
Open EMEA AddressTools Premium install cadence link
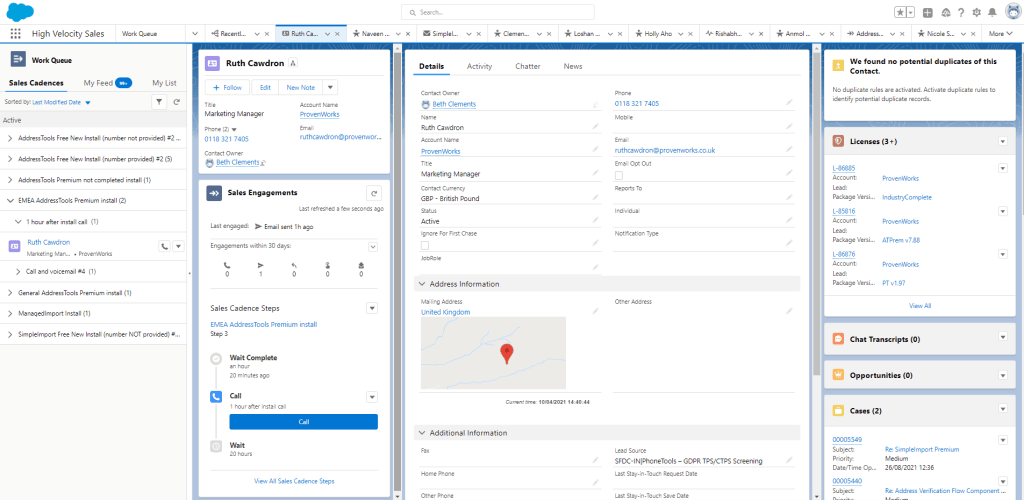coord(264,324)
